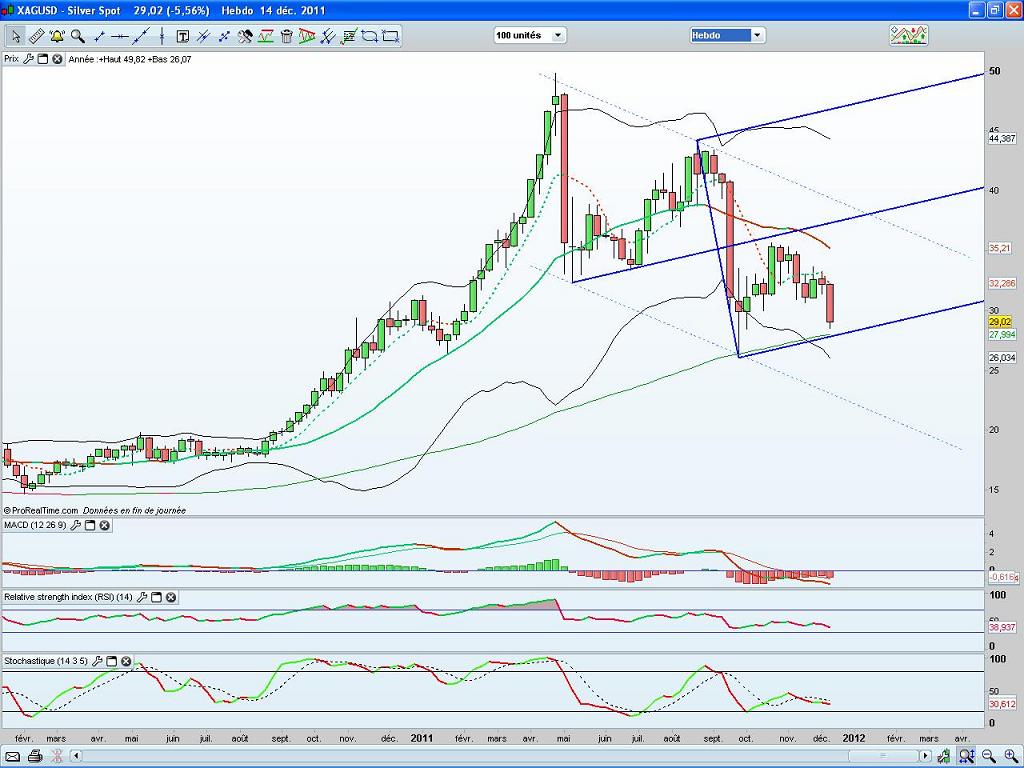
Task: Select the extended trend line tool
Action: pyautogui.click(x=141, y=36)
